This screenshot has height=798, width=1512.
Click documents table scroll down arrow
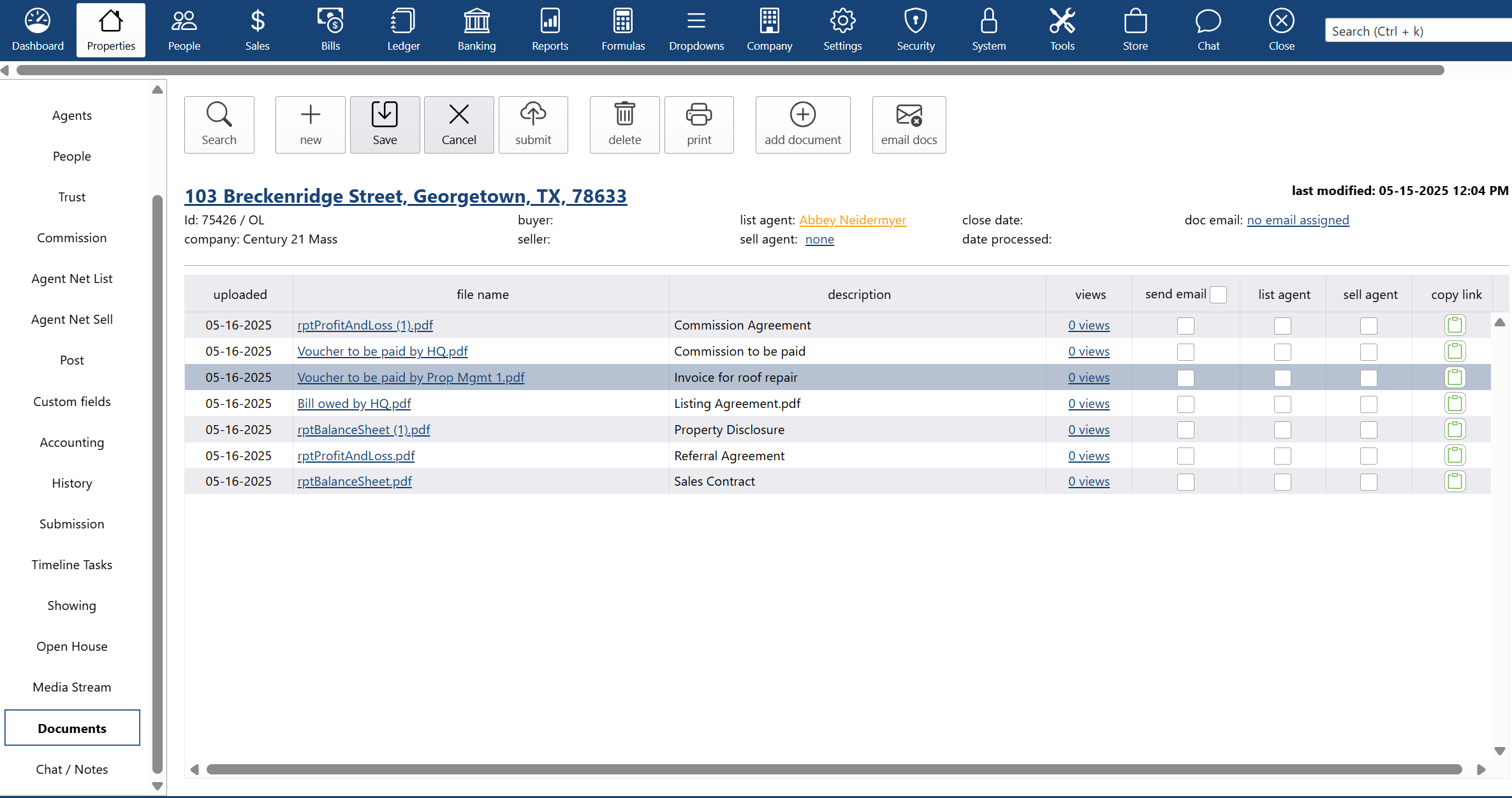coord(1500,751)
